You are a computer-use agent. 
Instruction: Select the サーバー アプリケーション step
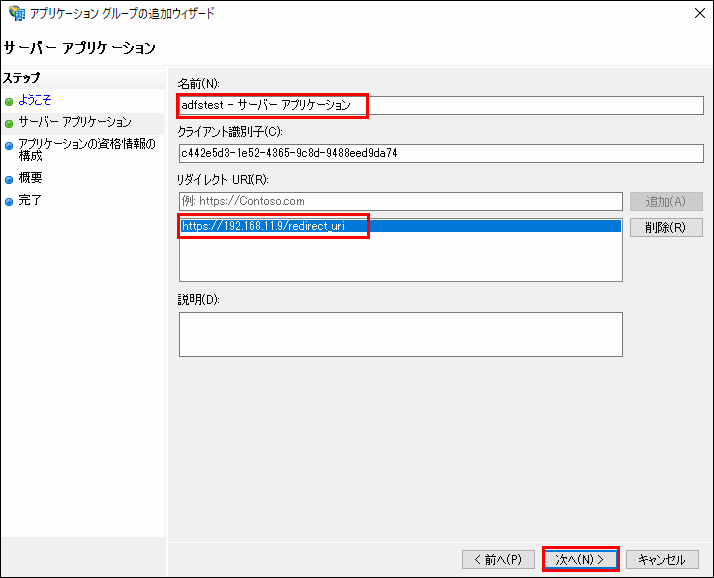click(75, 122)
